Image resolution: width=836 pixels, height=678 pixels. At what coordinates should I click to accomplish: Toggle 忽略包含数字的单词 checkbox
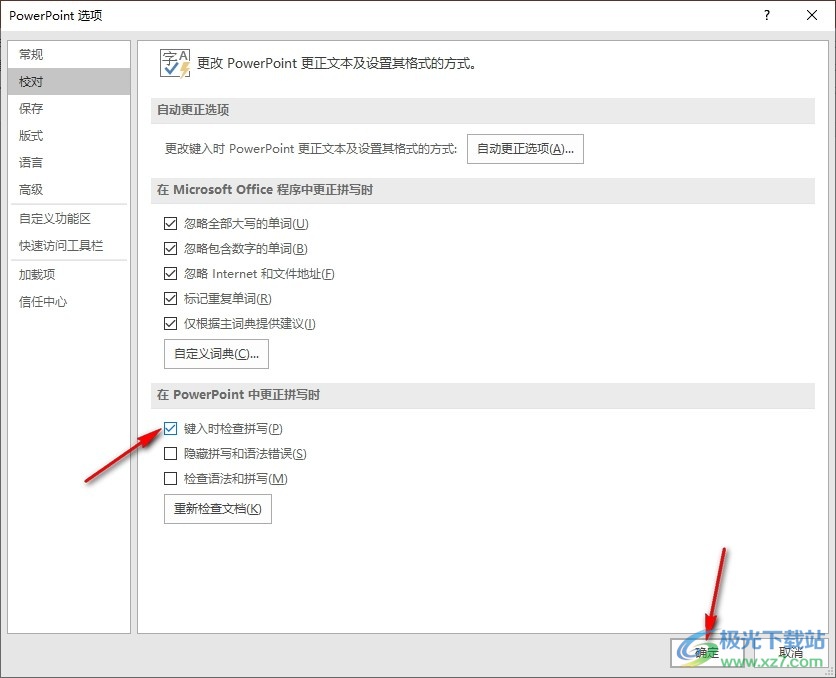pyautogui.click(x=170, y=249)
